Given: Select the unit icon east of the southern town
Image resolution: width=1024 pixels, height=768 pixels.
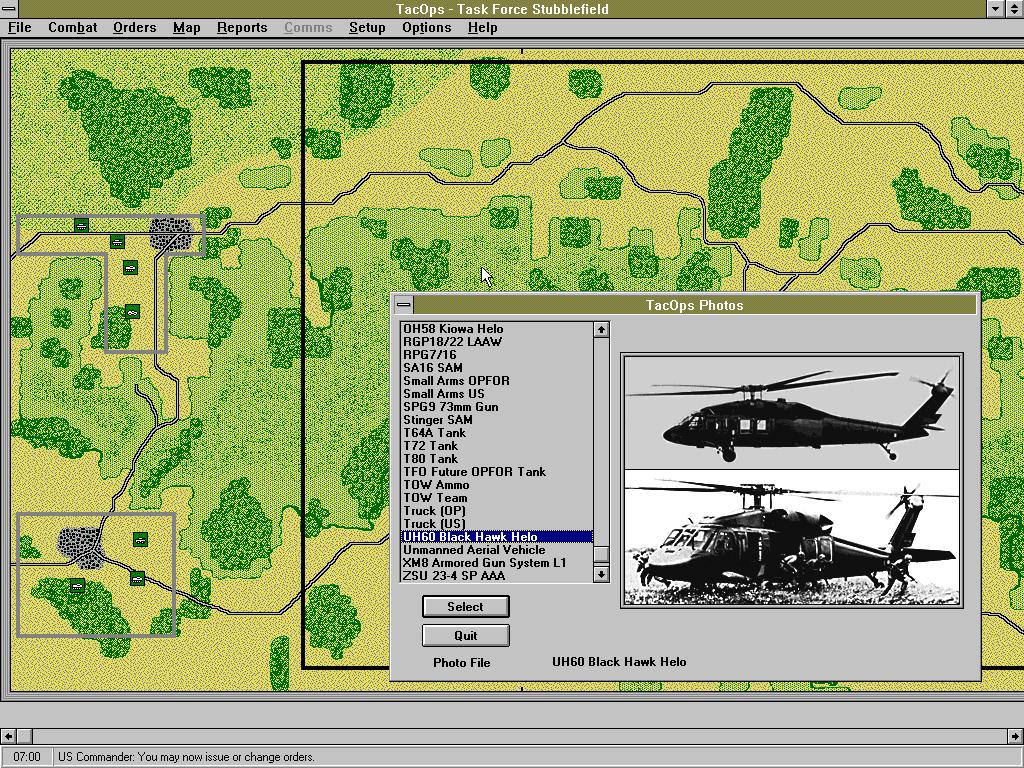Looking at the screenshot, I should click(x=140, y=539).
